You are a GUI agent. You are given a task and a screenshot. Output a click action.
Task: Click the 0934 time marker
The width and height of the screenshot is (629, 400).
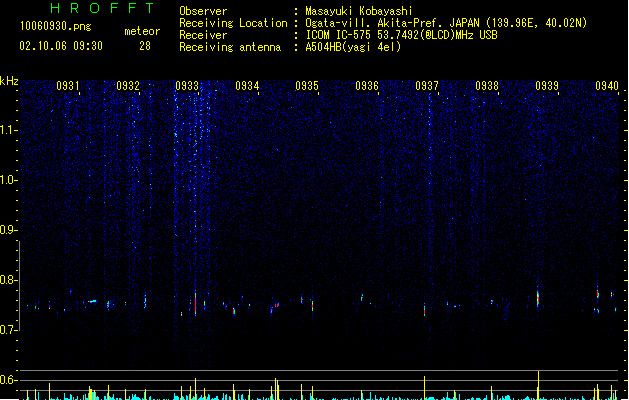(x=247, y=86)
